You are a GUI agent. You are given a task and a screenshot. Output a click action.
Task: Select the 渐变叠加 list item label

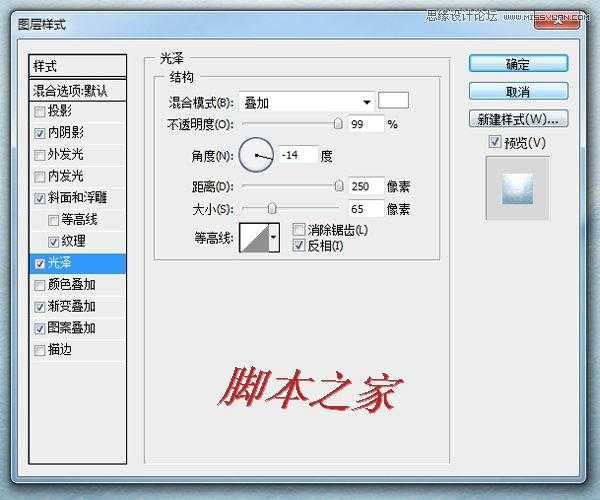pos(72,306)
